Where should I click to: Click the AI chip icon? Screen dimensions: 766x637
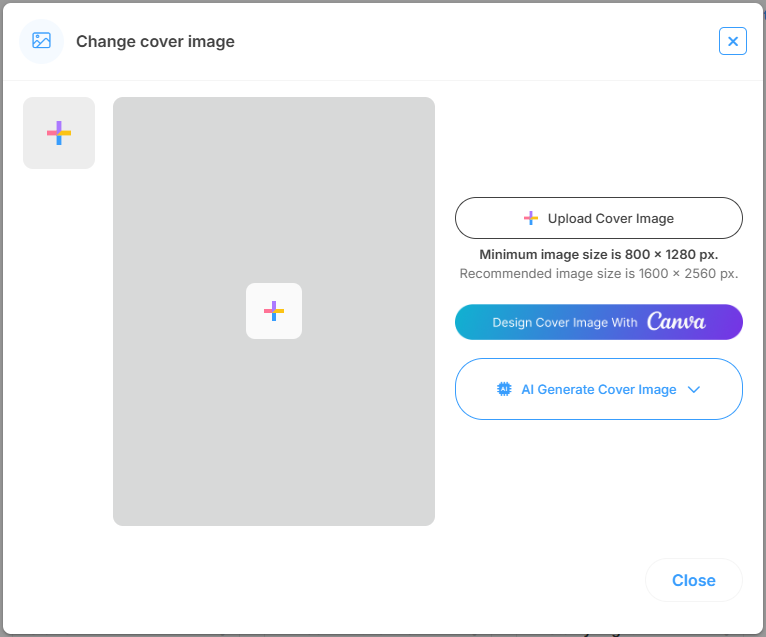504,389
